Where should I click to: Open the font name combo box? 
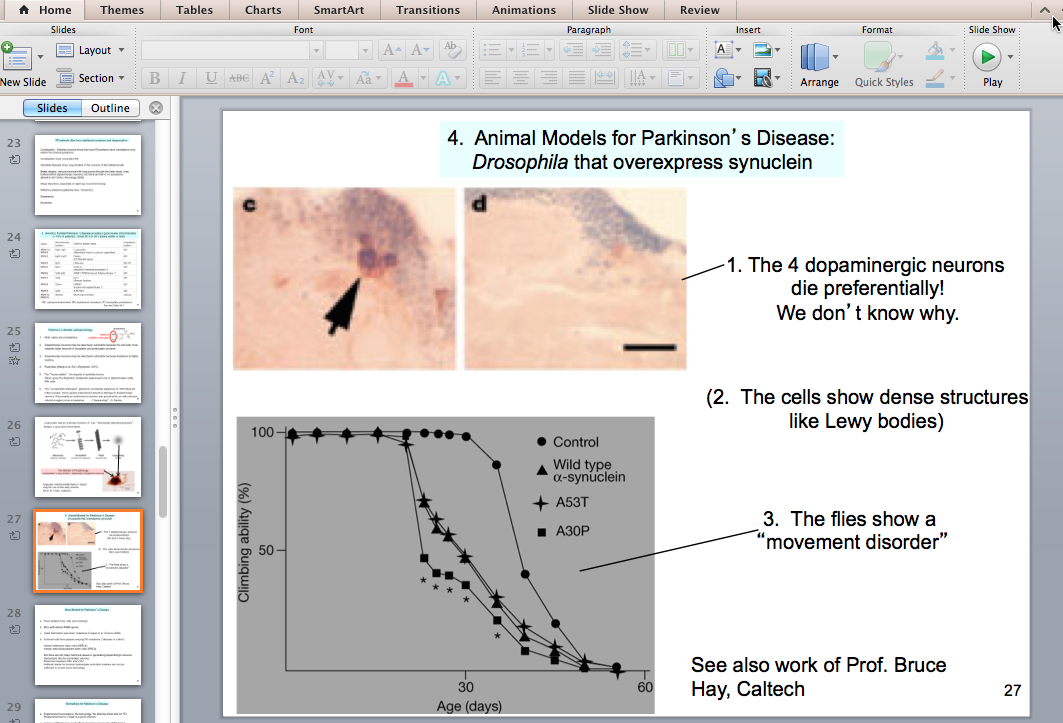229,50
